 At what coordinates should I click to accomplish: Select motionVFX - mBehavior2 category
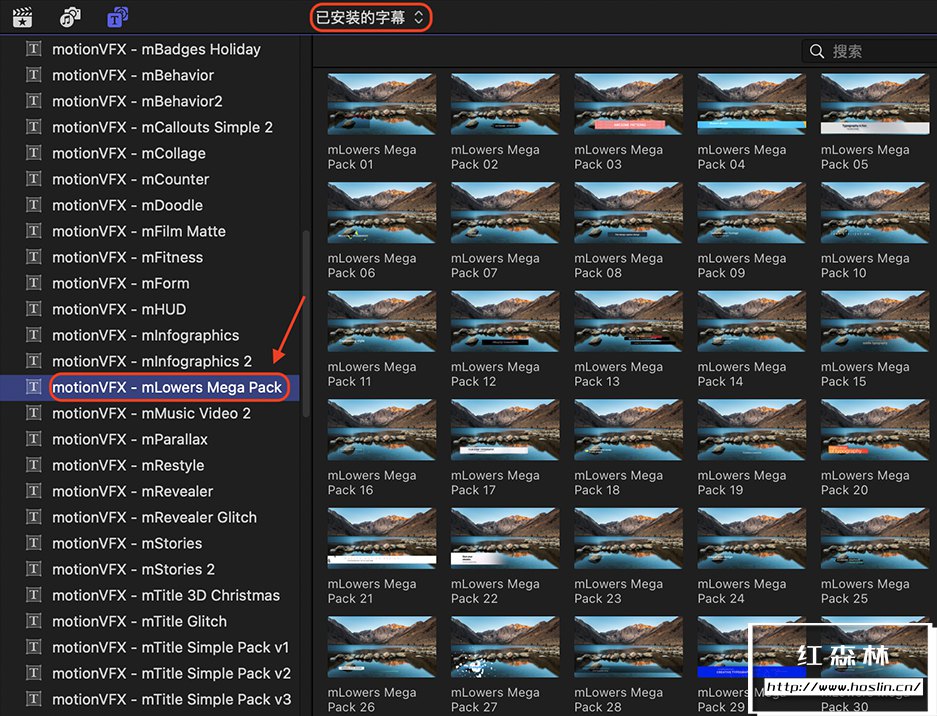click(x=149, y=101)
